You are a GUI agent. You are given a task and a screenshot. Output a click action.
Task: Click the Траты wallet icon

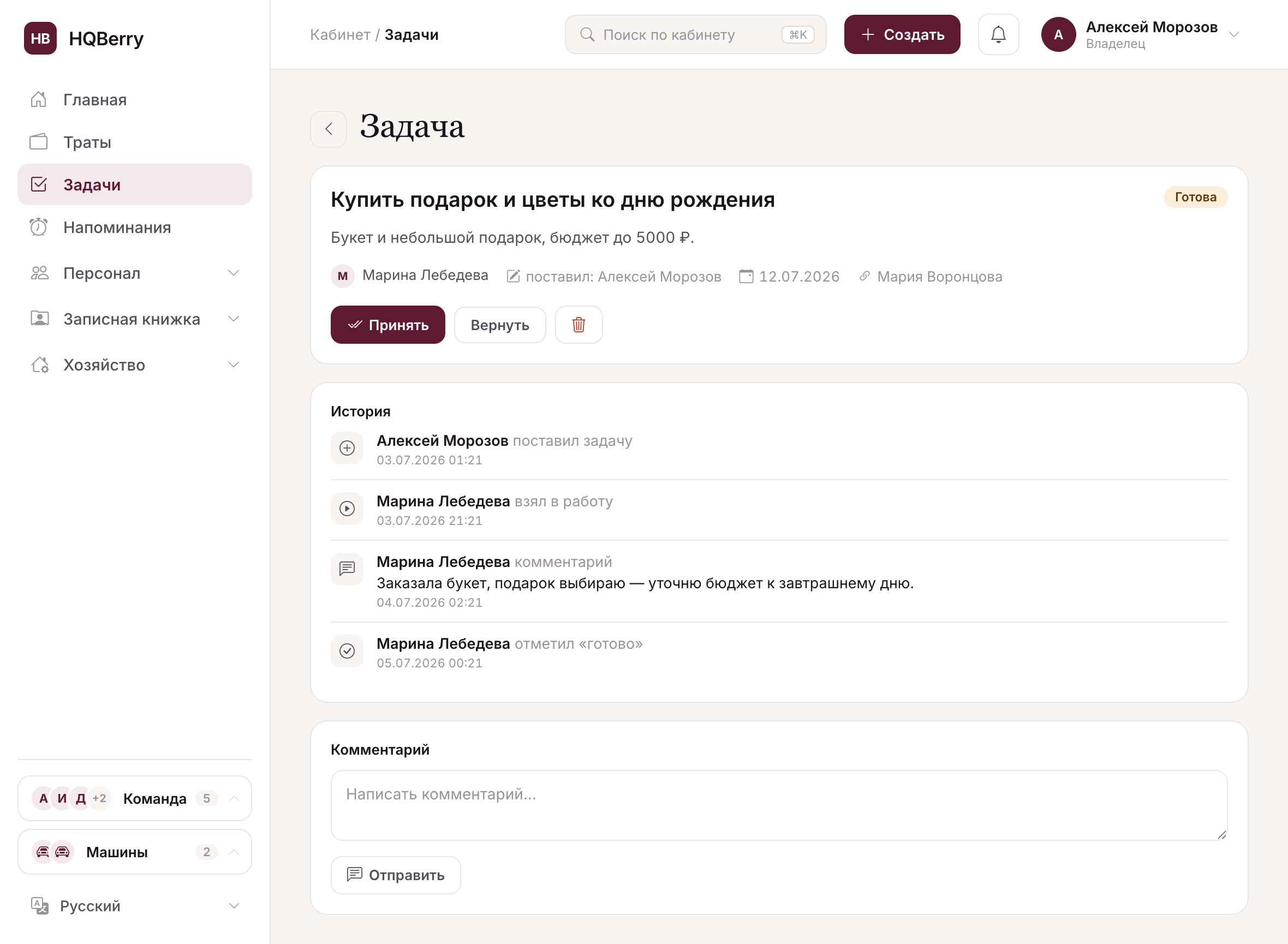[x=38, y=142]
